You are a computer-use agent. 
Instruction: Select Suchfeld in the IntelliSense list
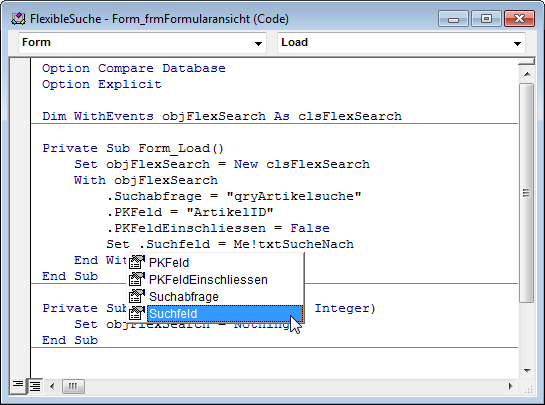225,314
